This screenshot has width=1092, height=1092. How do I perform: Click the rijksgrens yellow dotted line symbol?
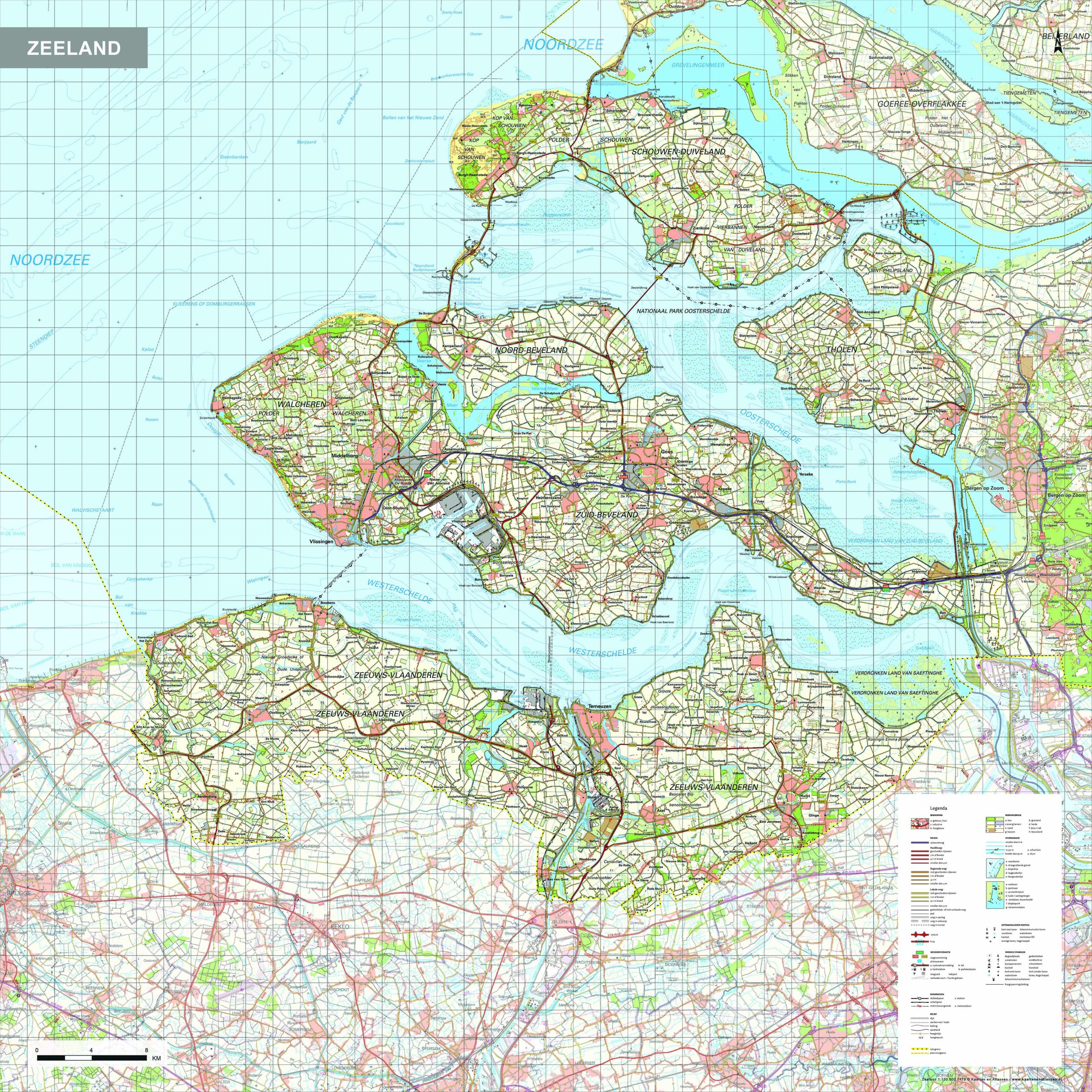coord(920,1048)
